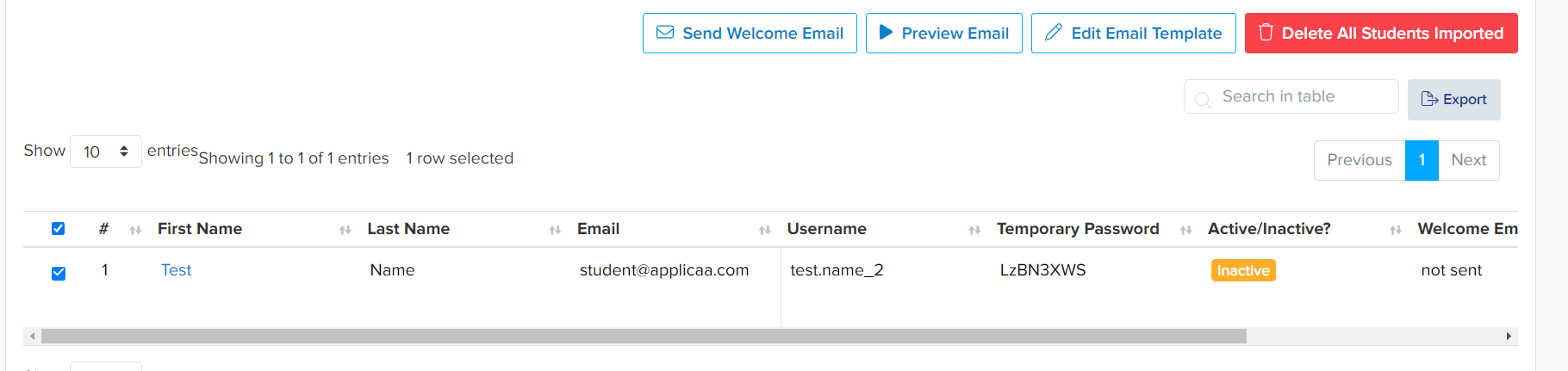Sort by Email column arrows
Screen dimensions: 1568x371
point(765,230)
